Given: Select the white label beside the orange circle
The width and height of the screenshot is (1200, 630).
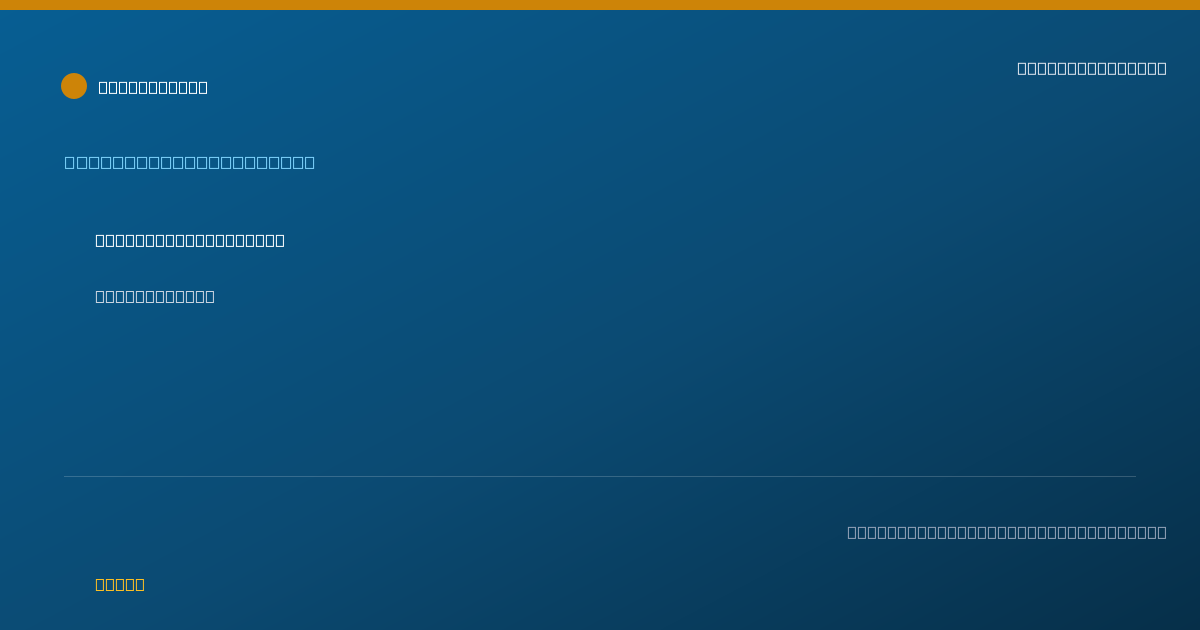Looking at the screenshot, I should coord(153,87).
